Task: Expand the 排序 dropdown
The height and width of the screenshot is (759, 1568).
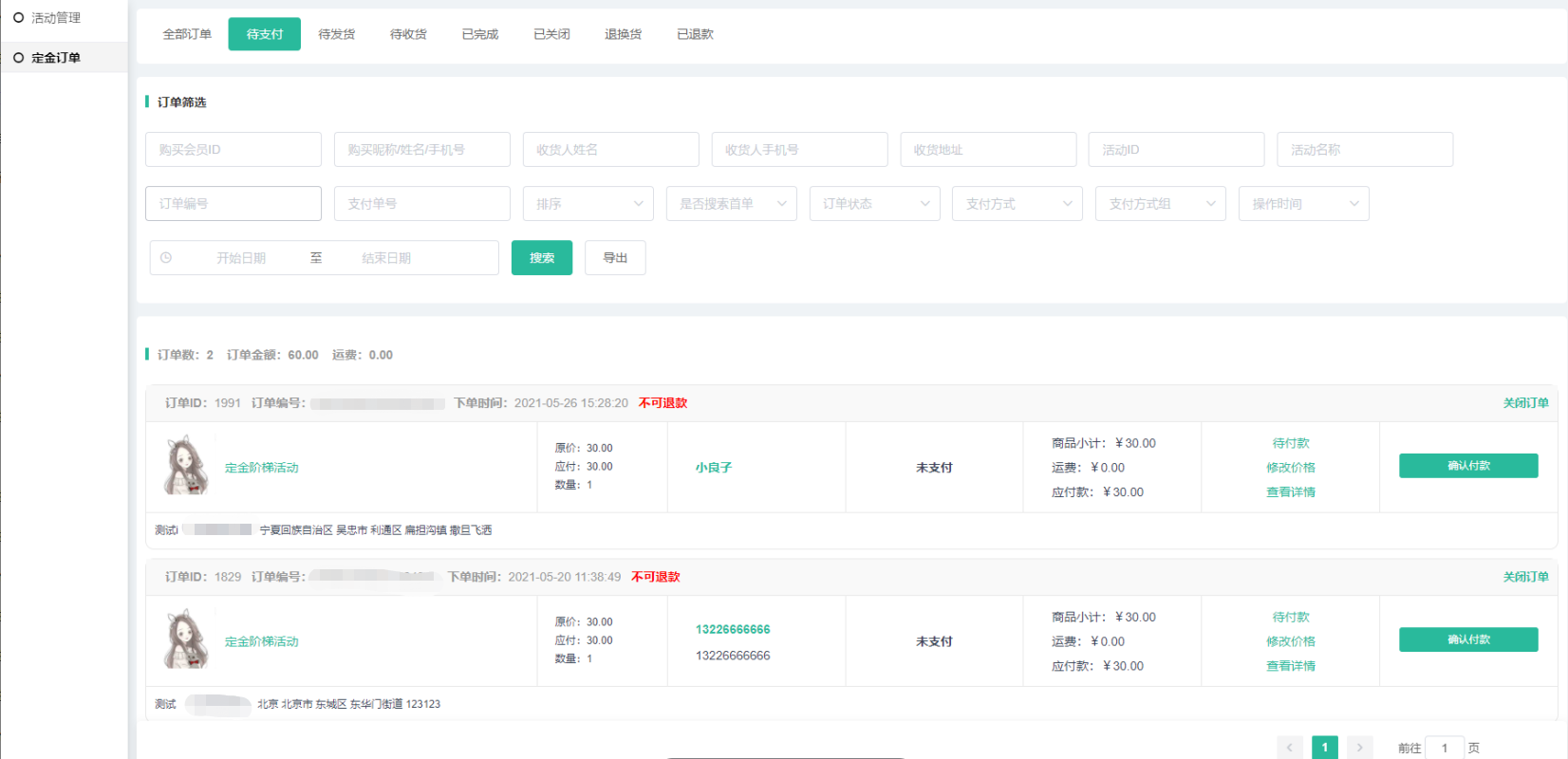Action: tap(588, 204)
